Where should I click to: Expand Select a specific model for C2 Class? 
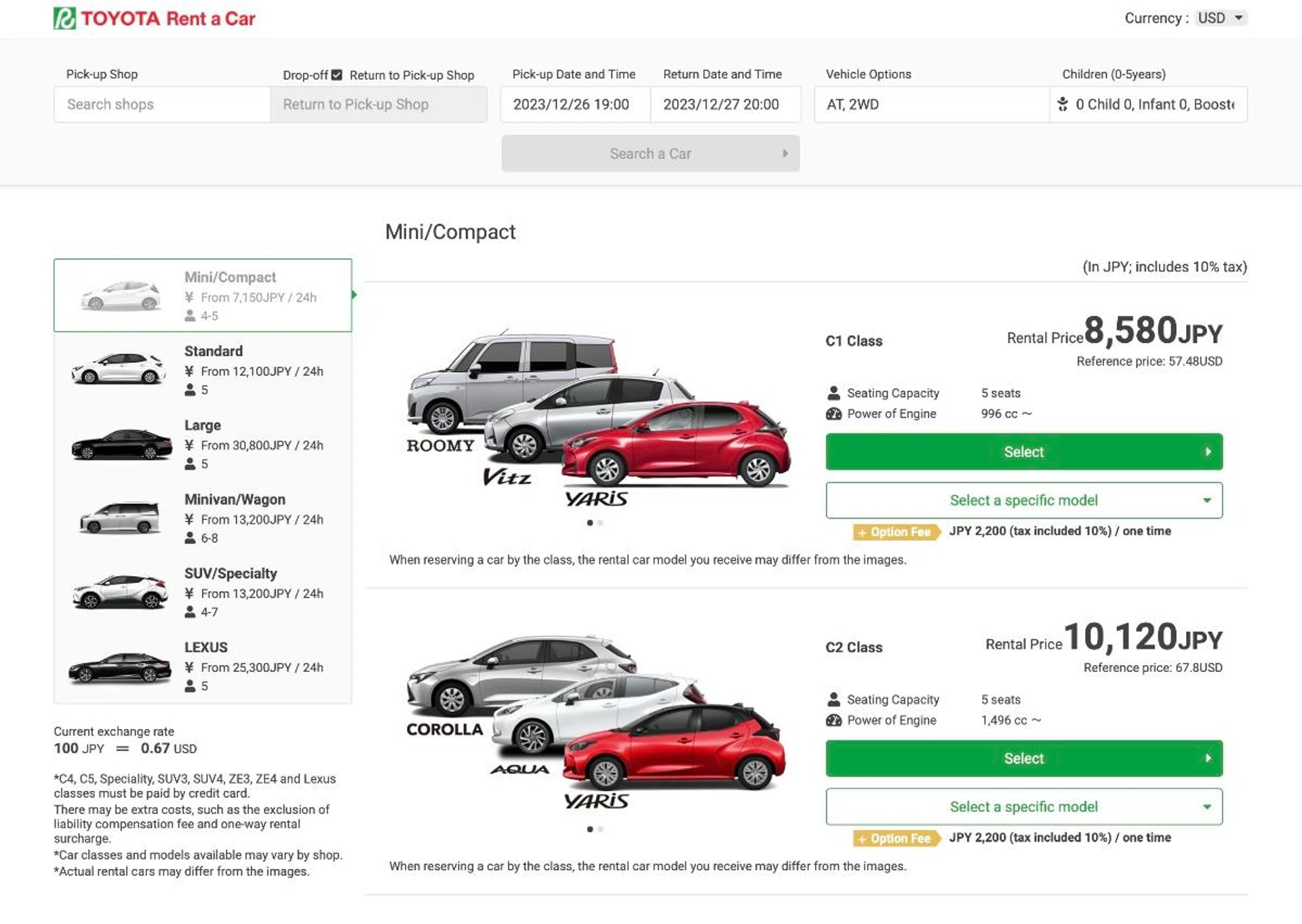tap(1023, 806)
